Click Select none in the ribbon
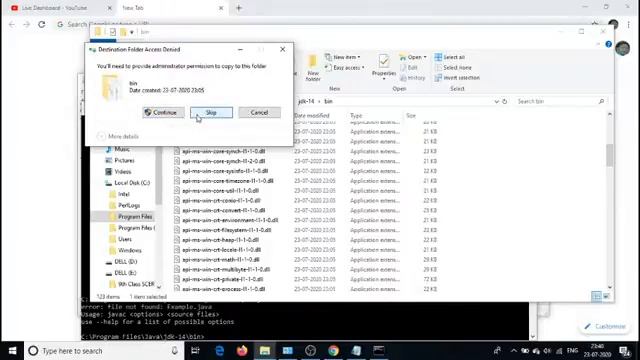 pos(453,68)
